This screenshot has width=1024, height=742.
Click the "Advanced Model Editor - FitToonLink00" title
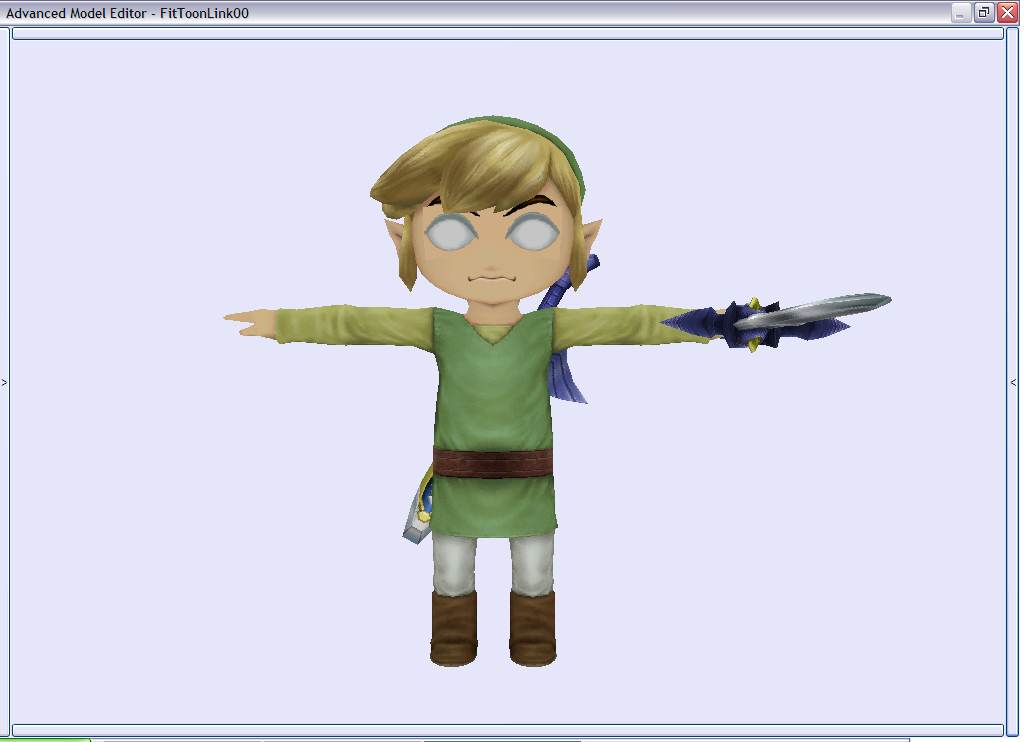(x=127, y=13)
